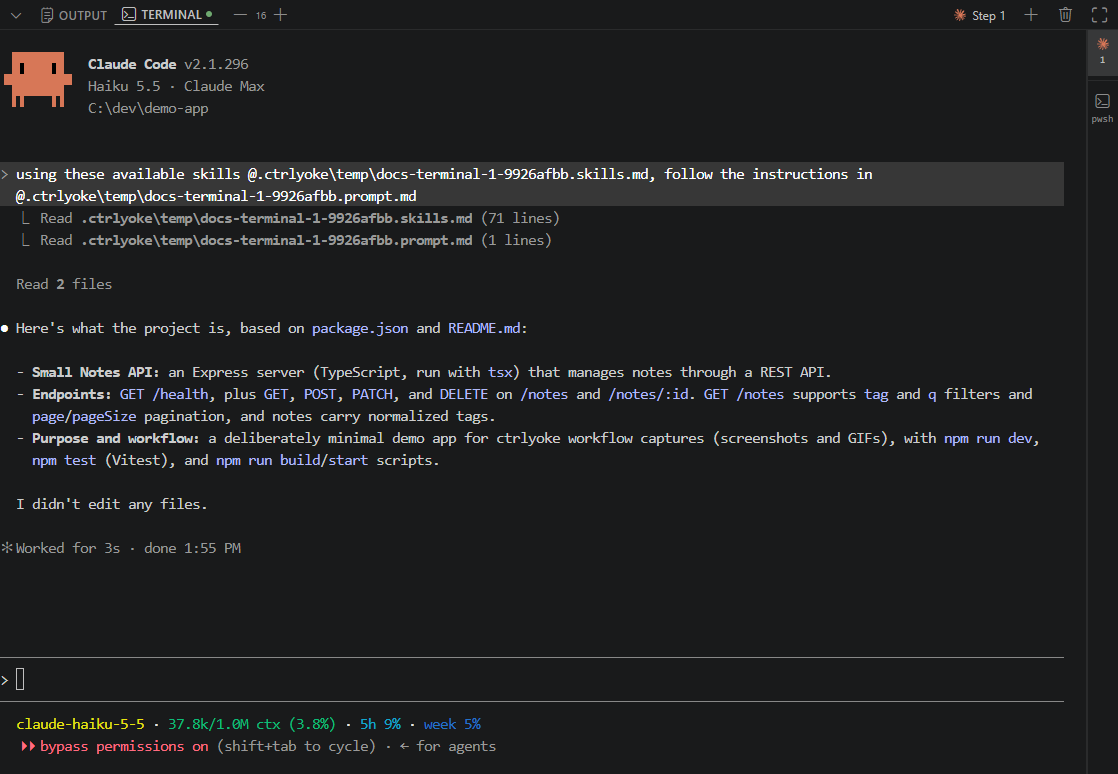Click the Claude Code v2.1.296 title
This screenshot has width=1118, height=774.
(x=168, y=64)
